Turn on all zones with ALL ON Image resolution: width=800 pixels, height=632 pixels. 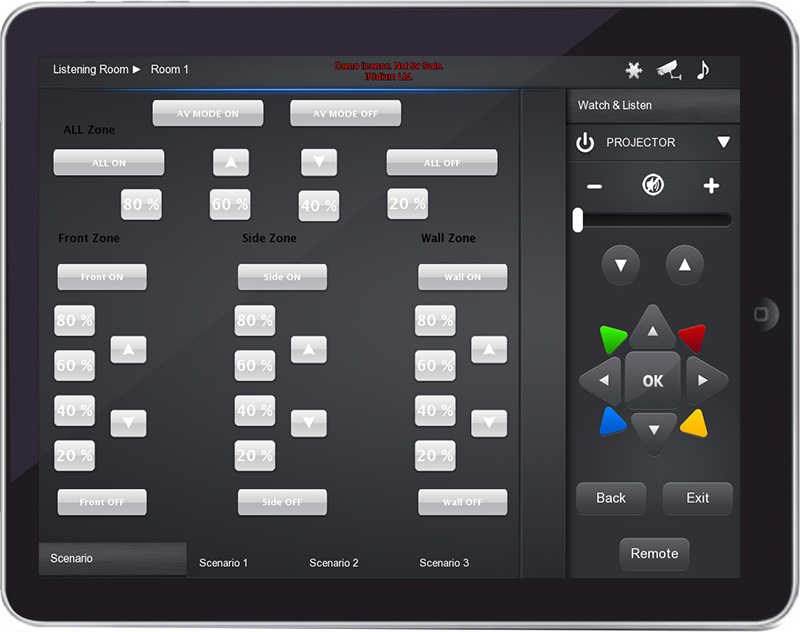[109, 162]
